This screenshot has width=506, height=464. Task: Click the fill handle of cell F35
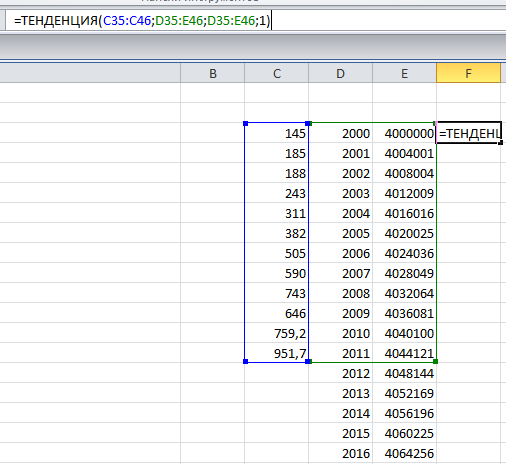(501, 143)
